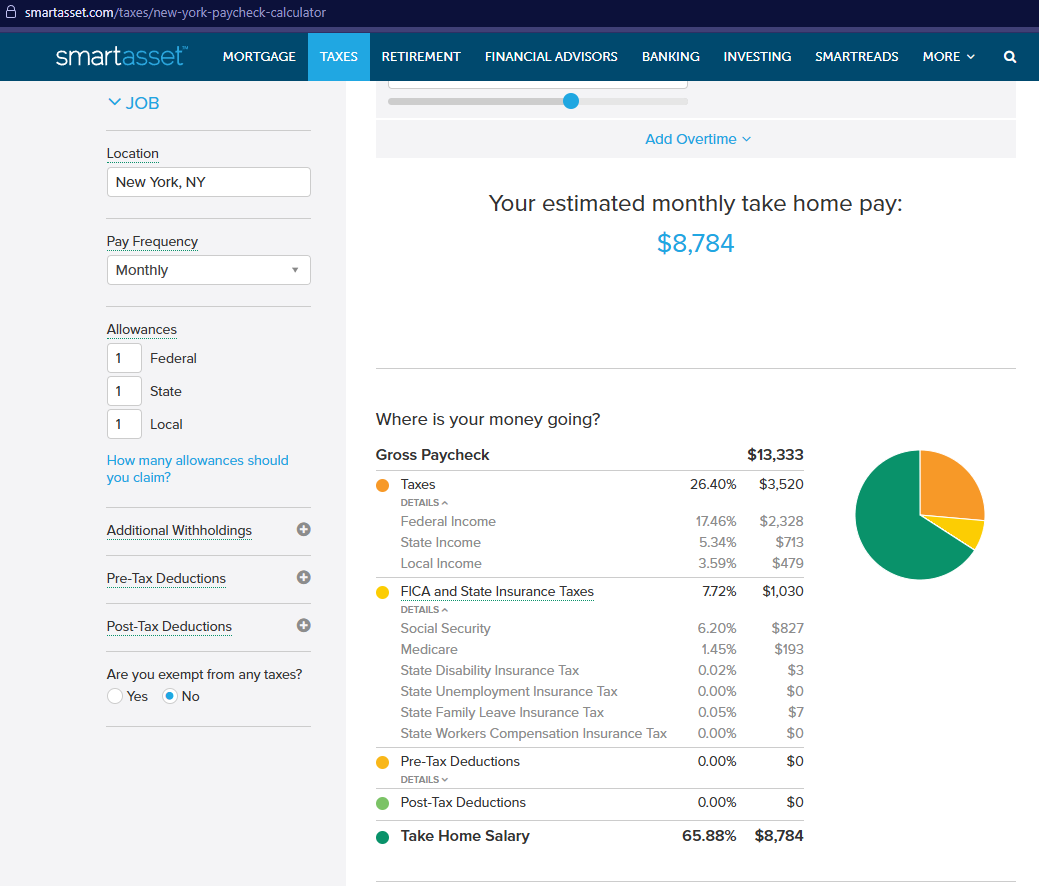Click the orange Taxes legend dot
Viewport: 1039px width, 886px height.
click(382, 485)
